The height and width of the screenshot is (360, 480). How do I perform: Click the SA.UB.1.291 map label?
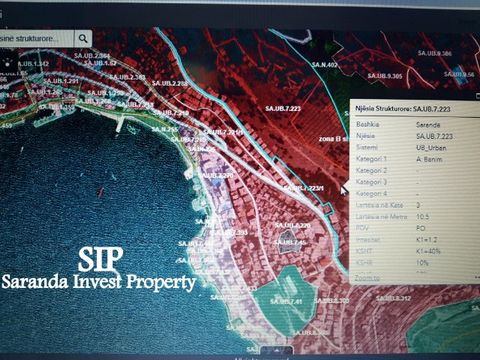61,81
